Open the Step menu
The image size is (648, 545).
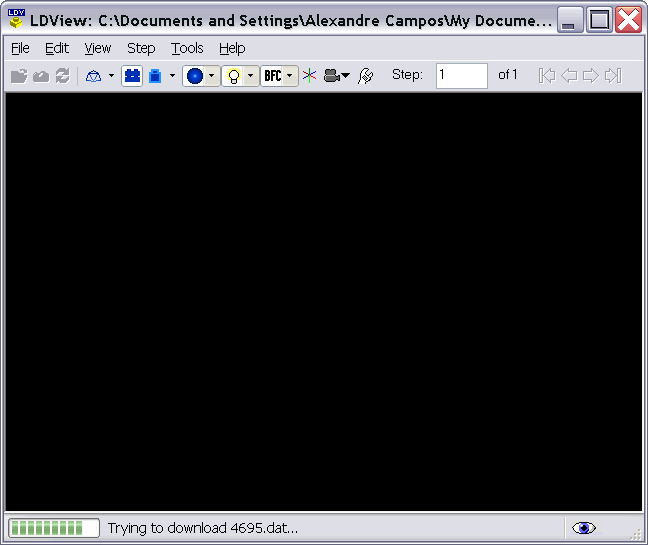click(141, 48)
